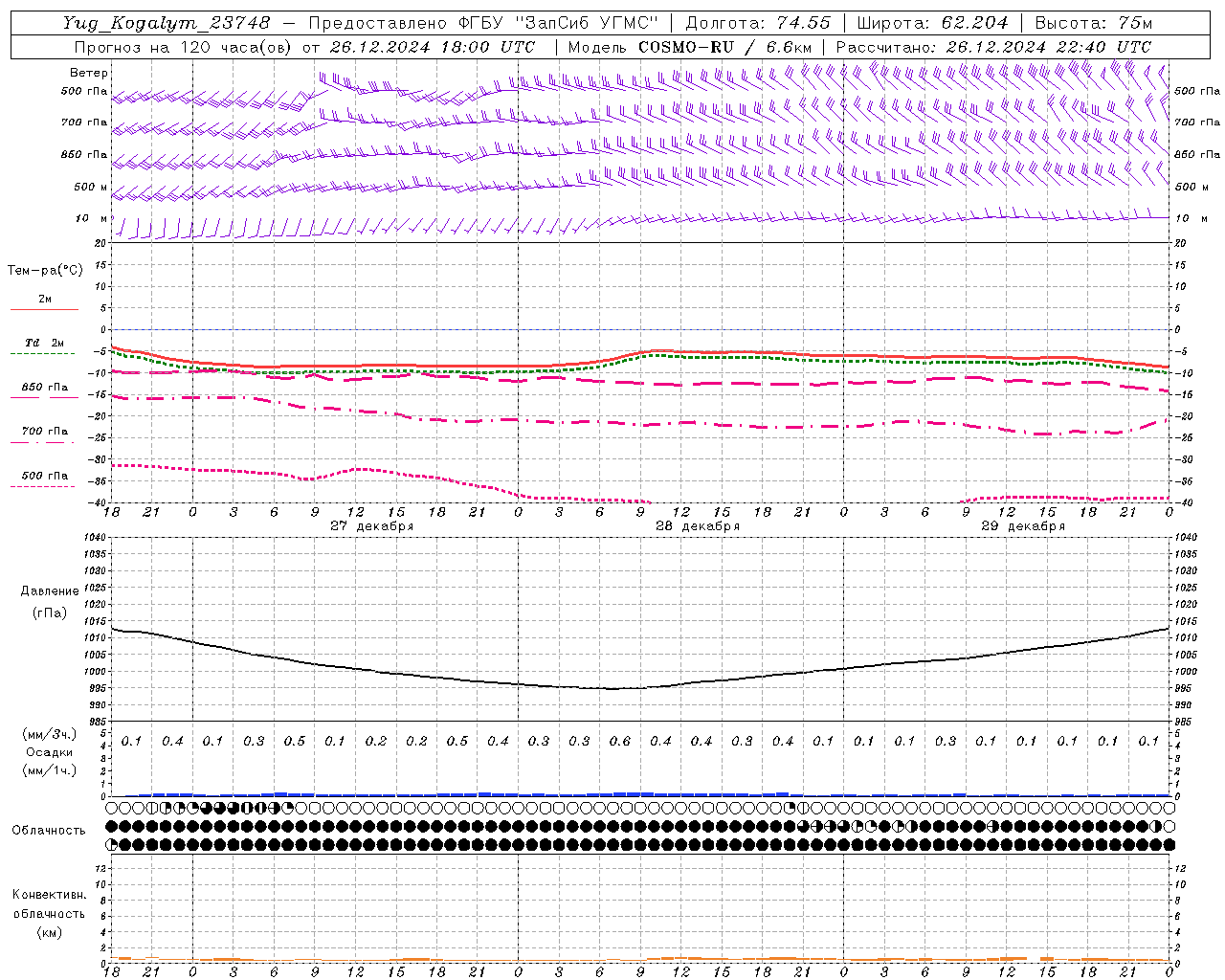Screen dimensions: 1225x980
Task: Click the "28 декабря" date label
Action: click(x=698, y=526)
